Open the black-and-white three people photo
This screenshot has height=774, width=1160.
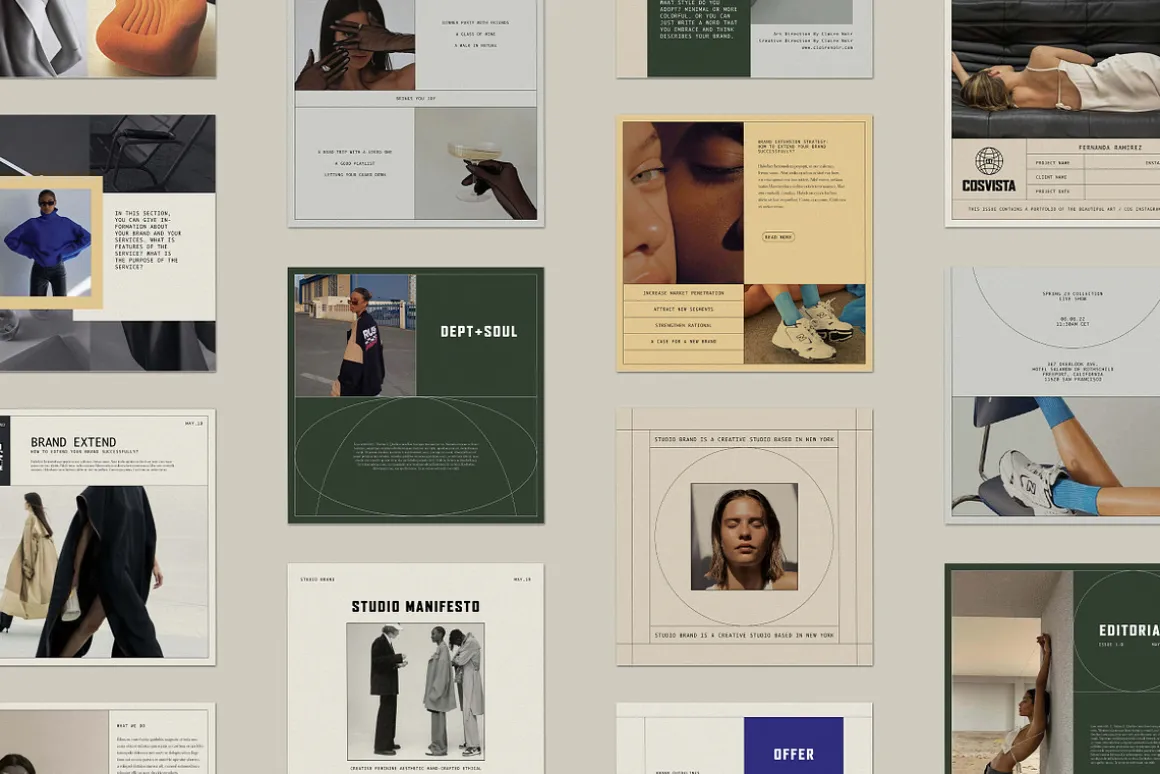pos(415,691)
